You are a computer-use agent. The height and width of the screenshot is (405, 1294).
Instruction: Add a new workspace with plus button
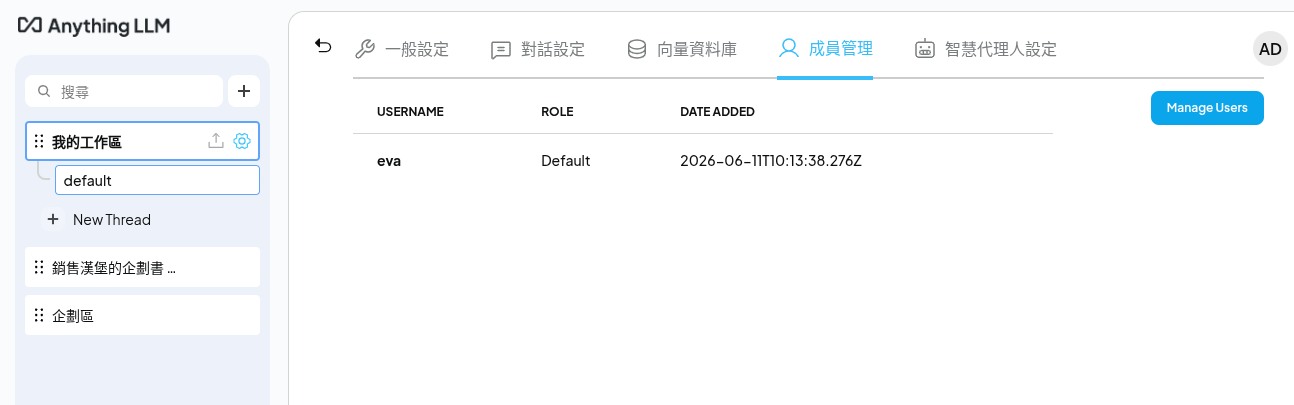[x=244, y=91]
